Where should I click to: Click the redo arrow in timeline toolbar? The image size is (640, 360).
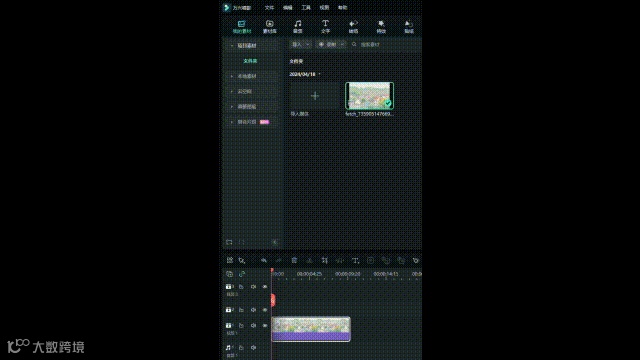click(278, 260)
